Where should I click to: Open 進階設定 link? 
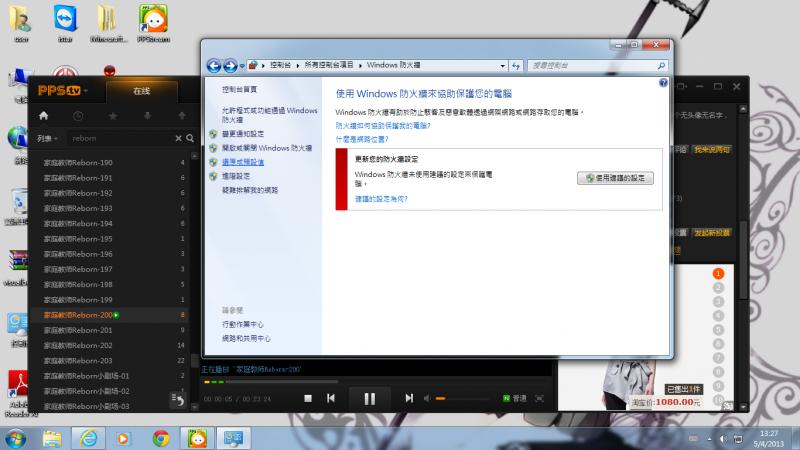click(236, 176)
